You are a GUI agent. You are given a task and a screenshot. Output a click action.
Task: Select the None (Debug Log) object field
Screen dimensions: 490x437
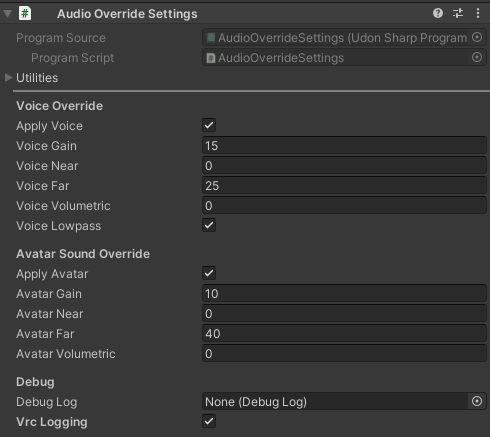[x=335, y=402]
